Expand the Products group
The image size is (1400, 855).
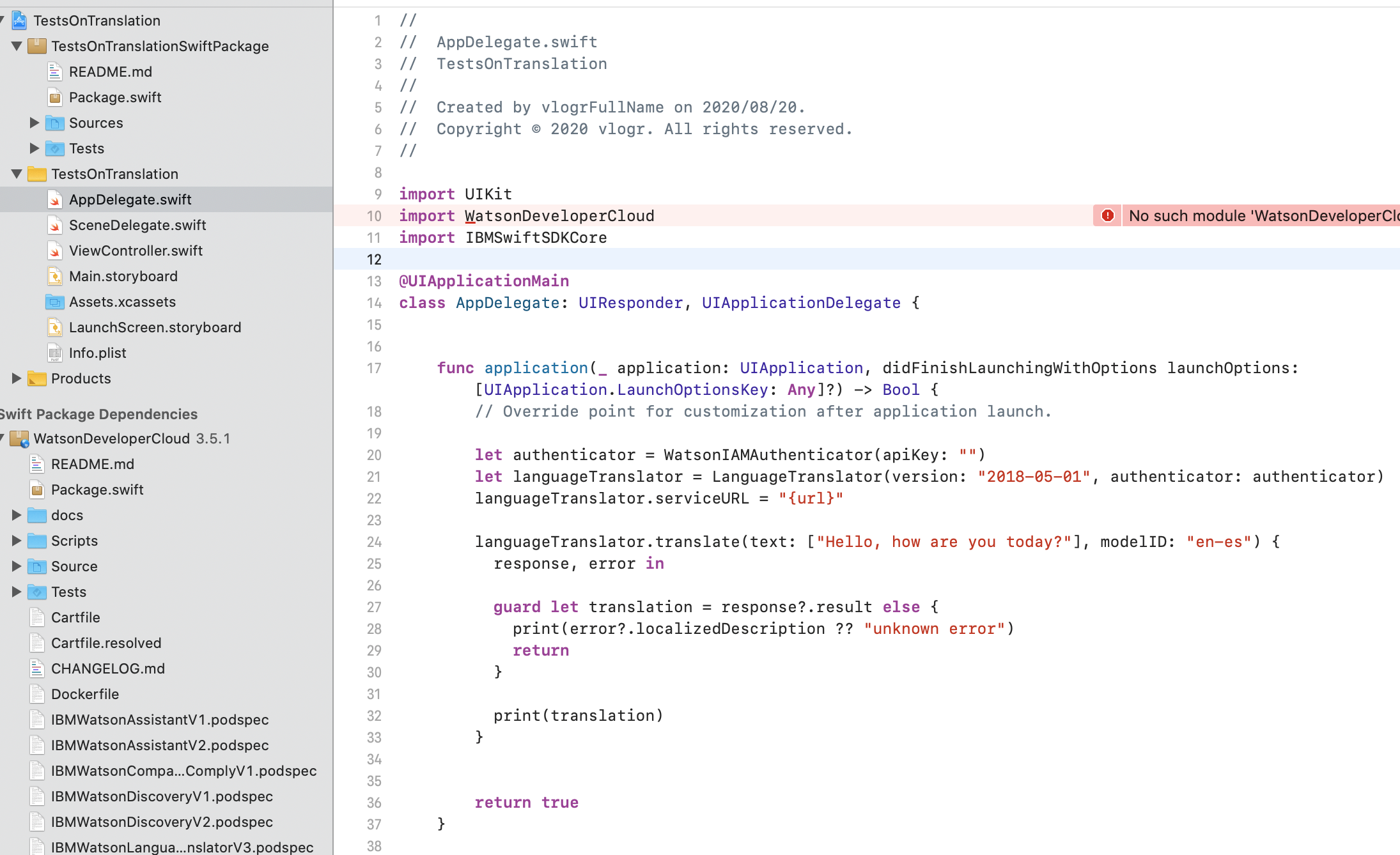click(17, 378)
